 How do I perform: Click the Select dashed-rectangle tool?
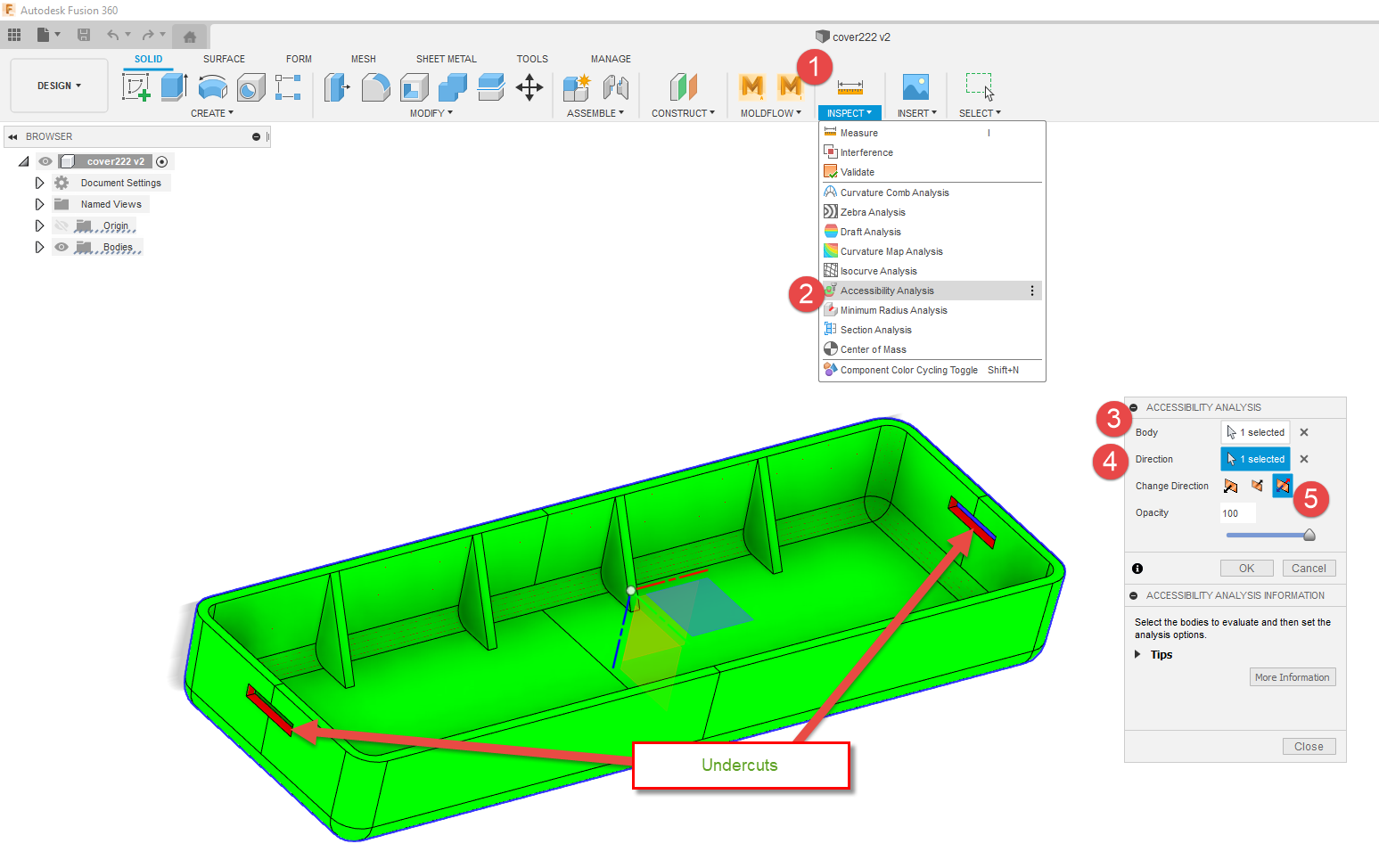tap(980, 86)
